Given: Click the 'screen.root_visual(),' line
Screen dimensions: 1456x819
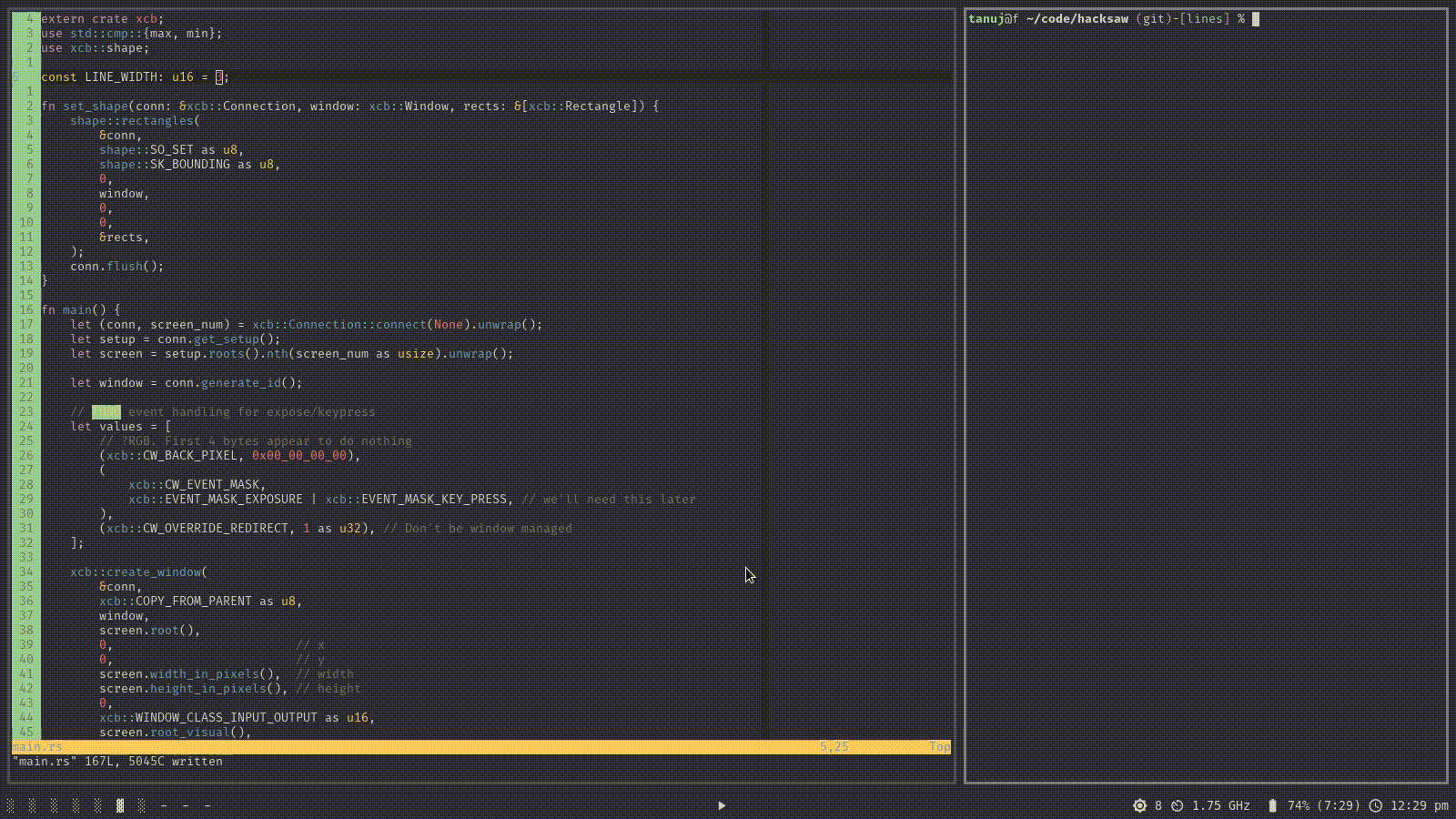Looking at the screenshot, I should point(176,733).
